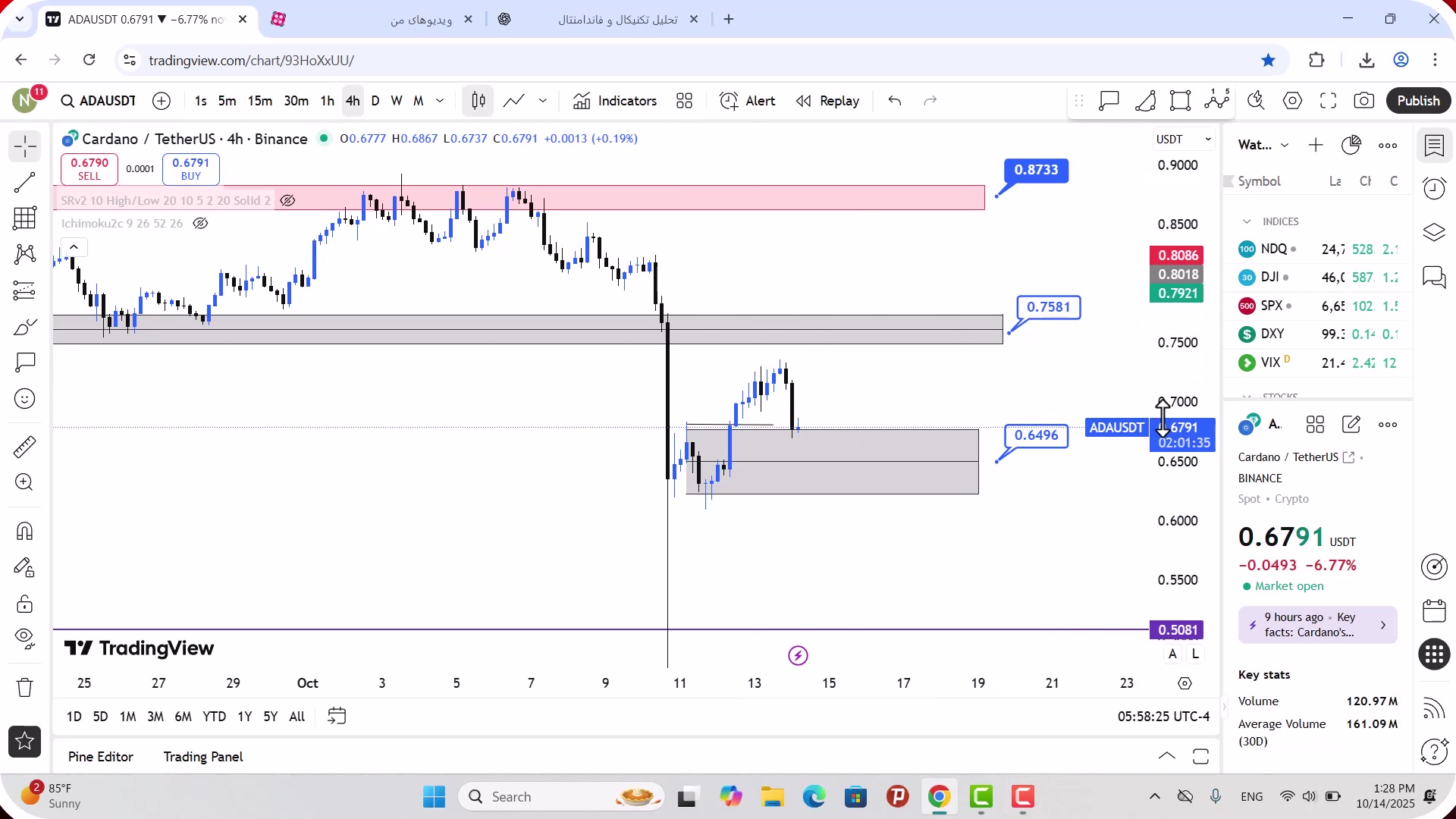The height and width of the screenshot is (819, 1456).
Task: Select the 4h timeframe
Action: tap(353, 101)
